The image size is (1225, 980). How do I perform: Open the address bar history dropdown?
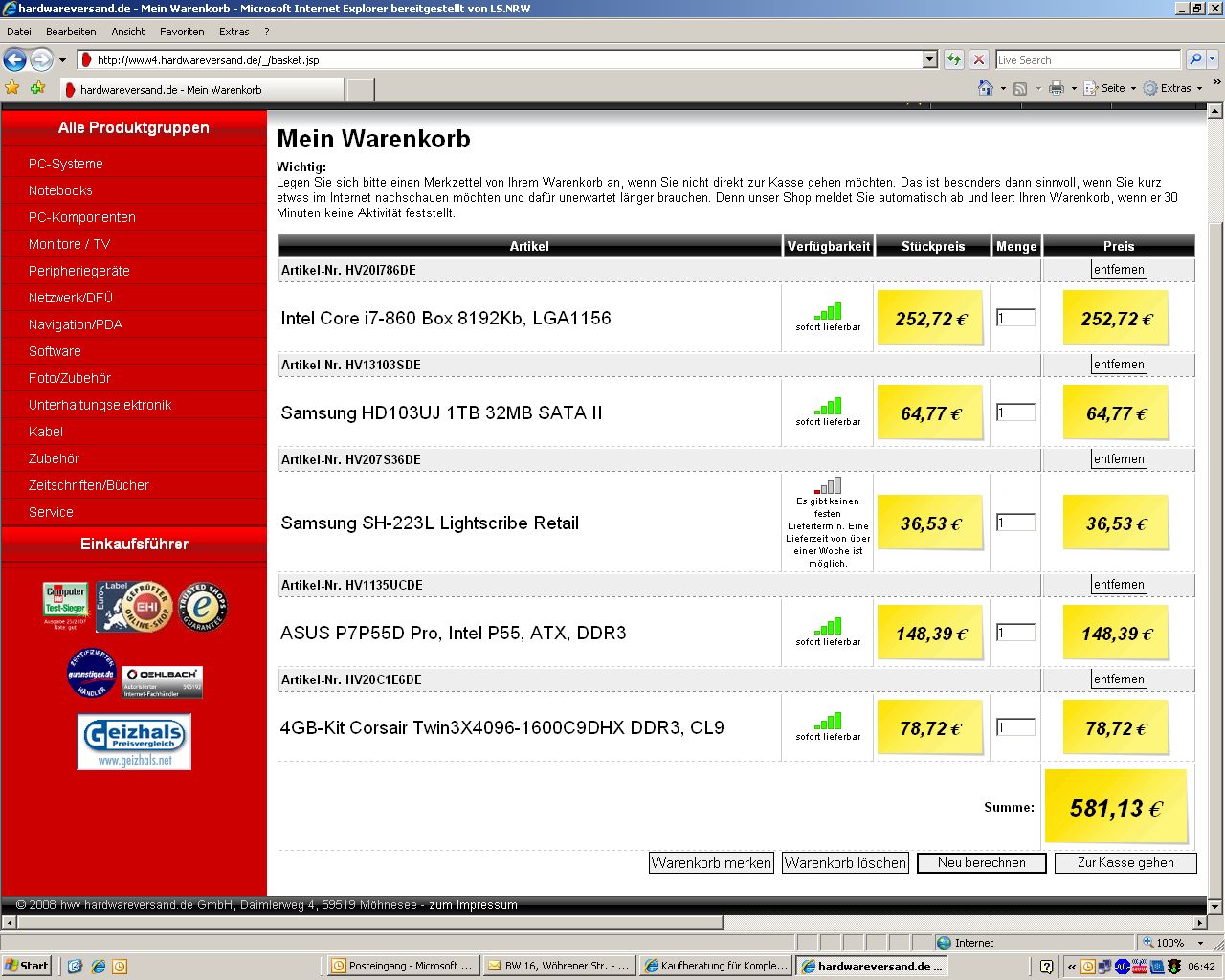[x=929, y=59]
